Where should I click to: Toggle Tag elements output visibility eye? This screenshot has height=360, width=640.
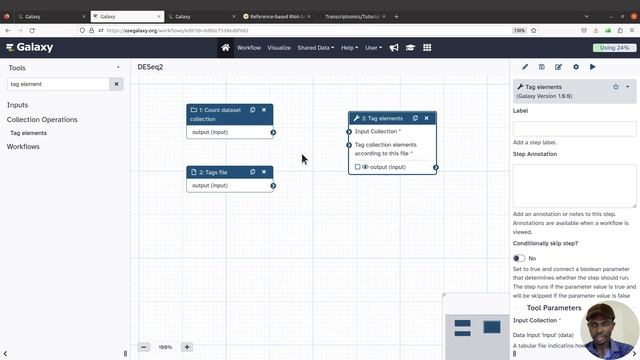[x=365, y=167]
